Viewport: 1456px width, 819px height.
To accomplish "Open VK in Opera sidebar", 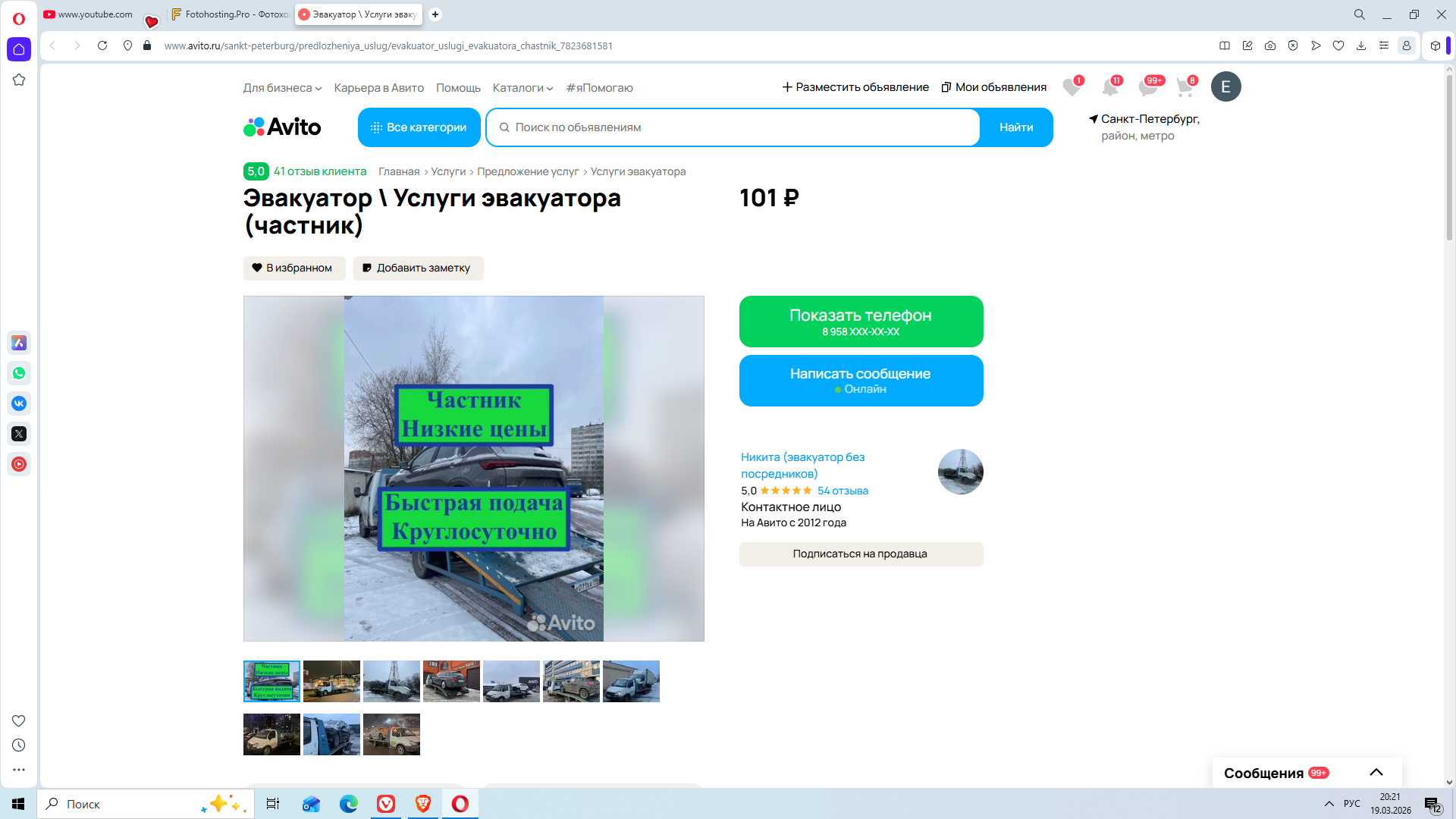I will click(x=19, y=403).
